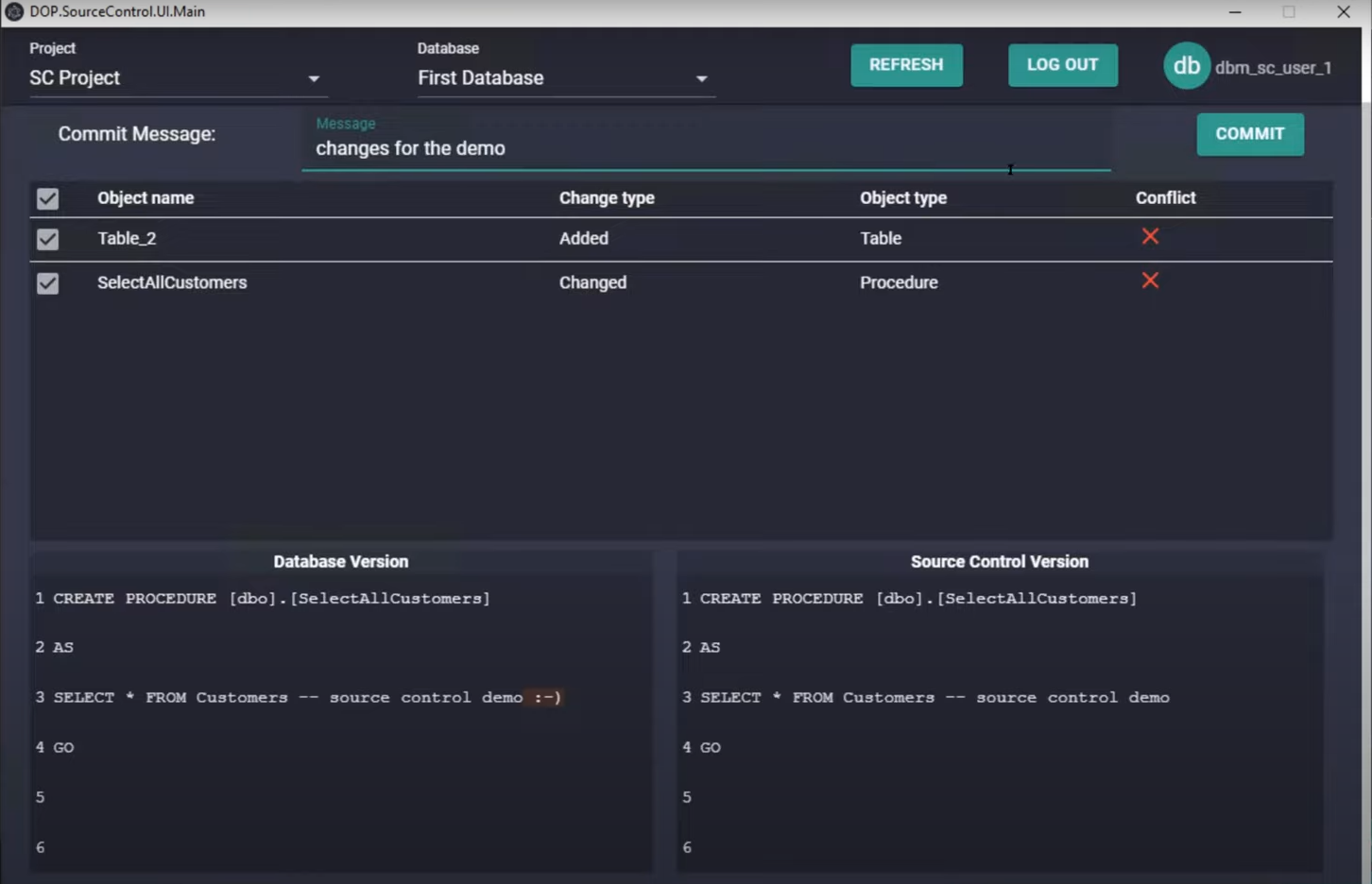Image resolution: width=1372 pixels, height=884 pixels.
Task: Click the Source Control Version panel heading
Action: (1000, 561)
